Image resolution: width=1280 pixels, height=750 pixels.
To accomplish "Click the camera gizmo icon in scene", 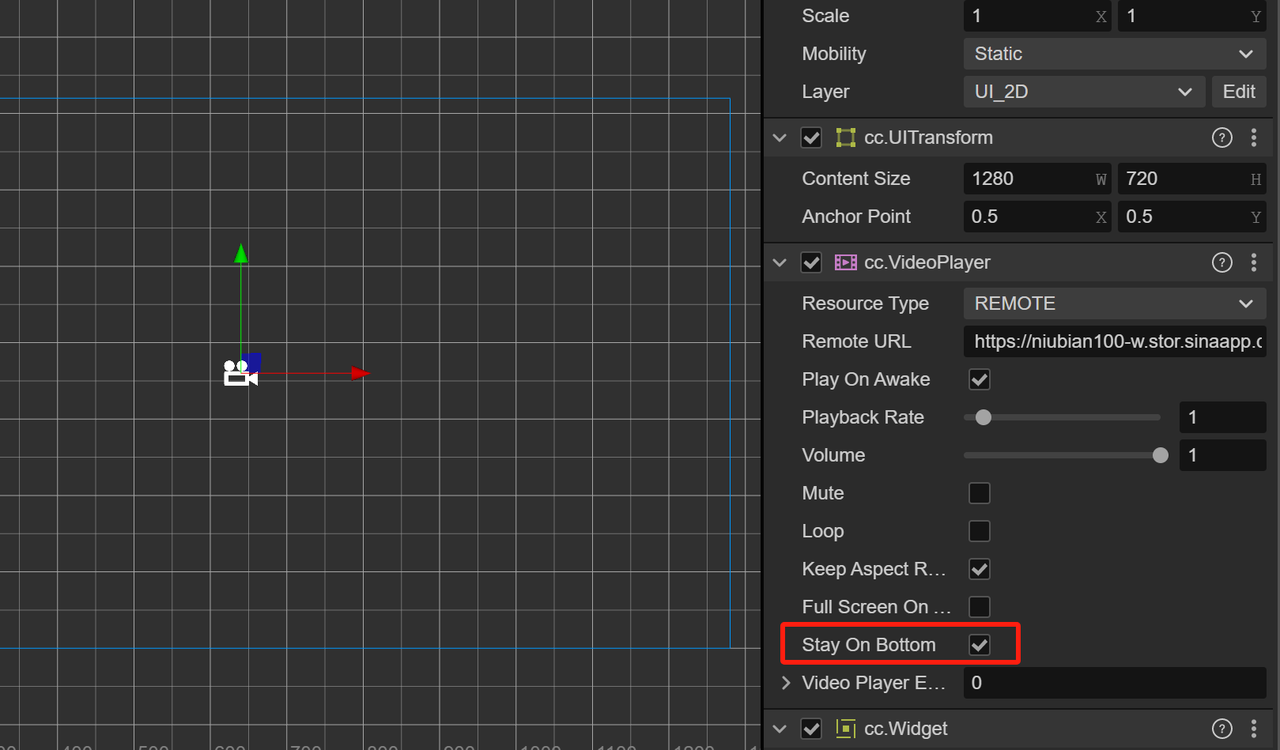I will (x=239, y=373).
